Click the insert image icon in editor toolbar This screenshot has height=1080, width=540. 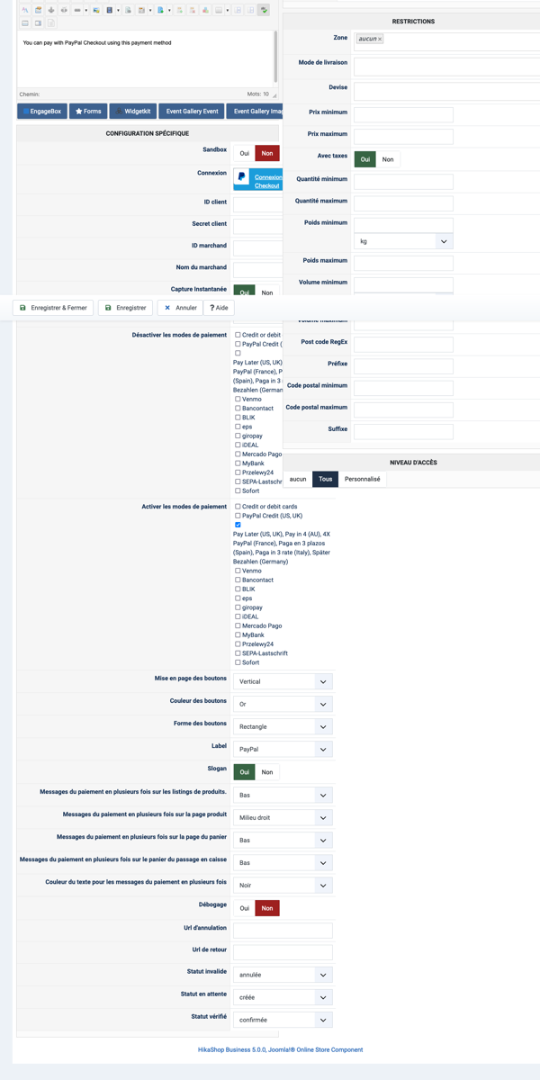(x=94, y=10)
